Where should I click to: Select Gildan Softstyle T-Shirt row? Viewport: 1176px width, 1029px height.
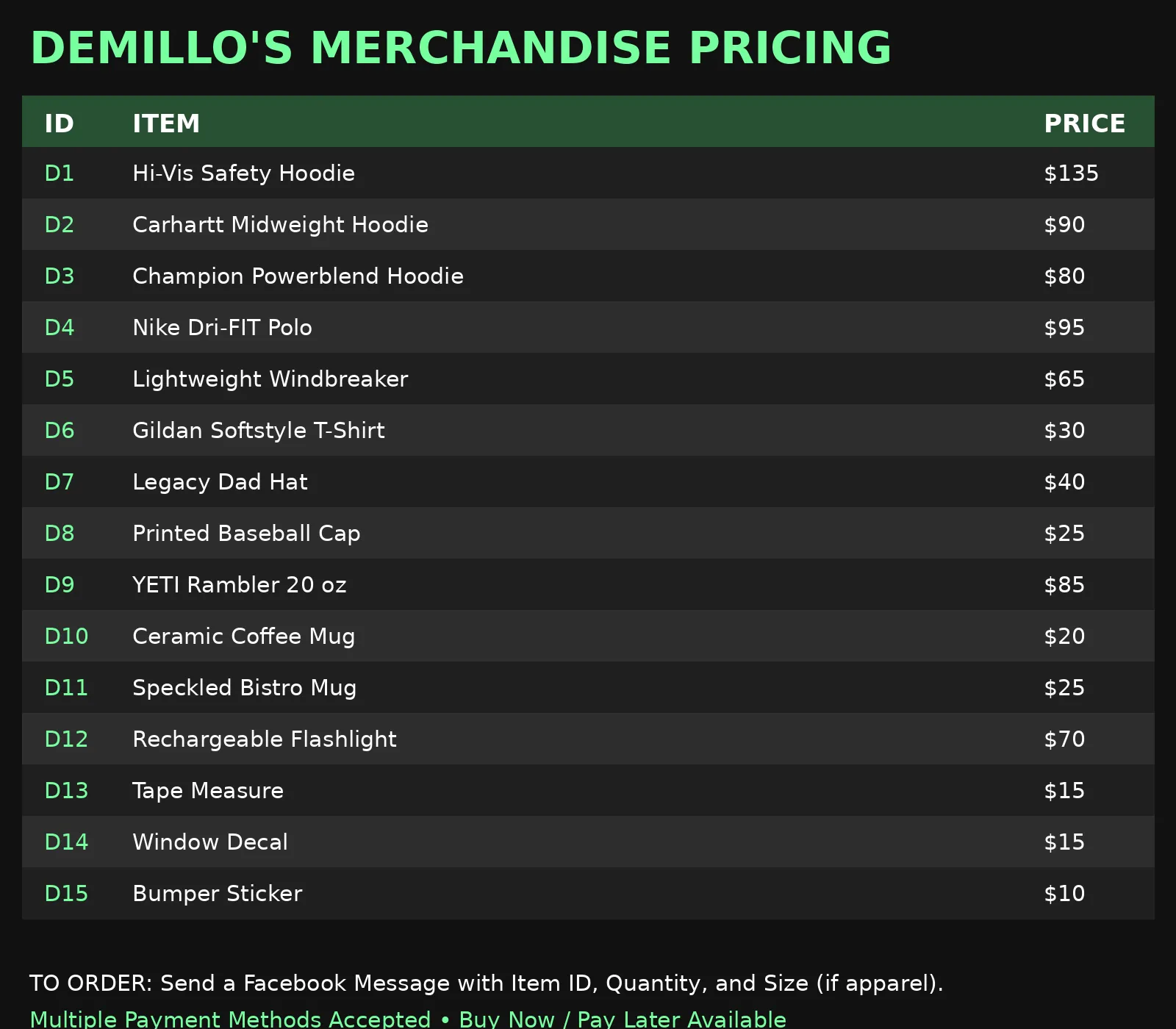click(588, 430)
